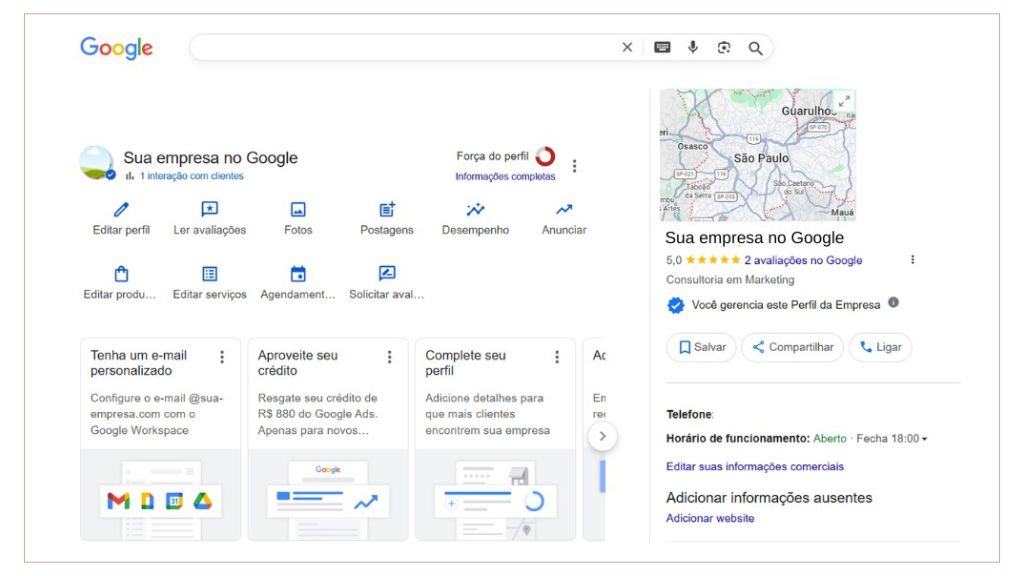1024x576 pixels.
Task: Open Editar suas informações comerciais link
Action: tap(755, 466)
